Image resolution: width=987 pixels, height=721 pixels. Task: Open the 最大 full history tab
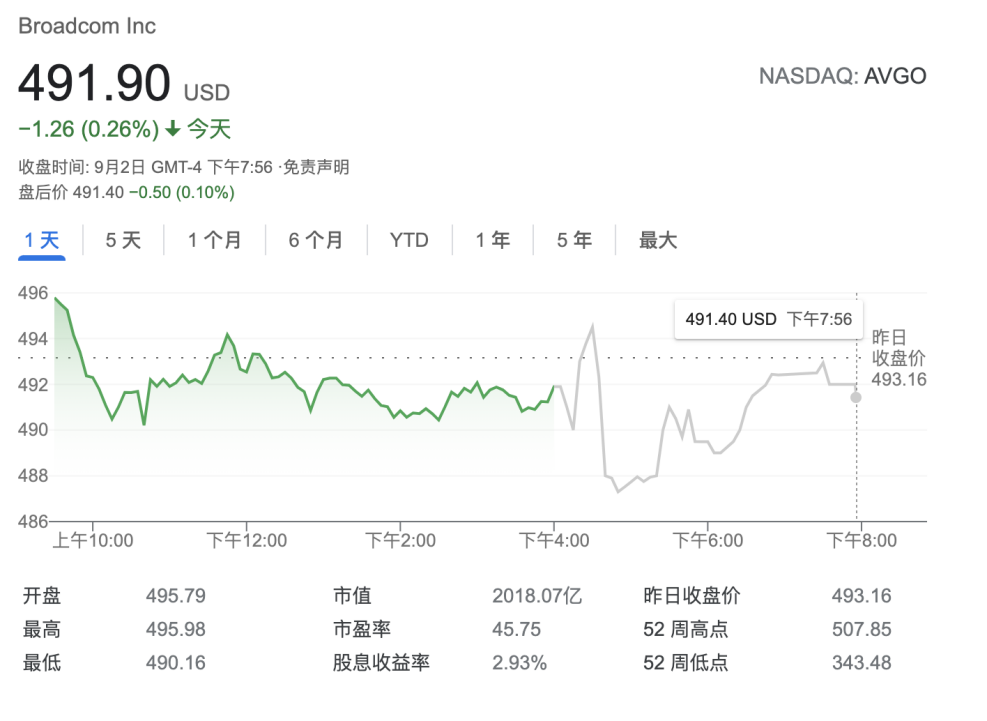point(658,240)
